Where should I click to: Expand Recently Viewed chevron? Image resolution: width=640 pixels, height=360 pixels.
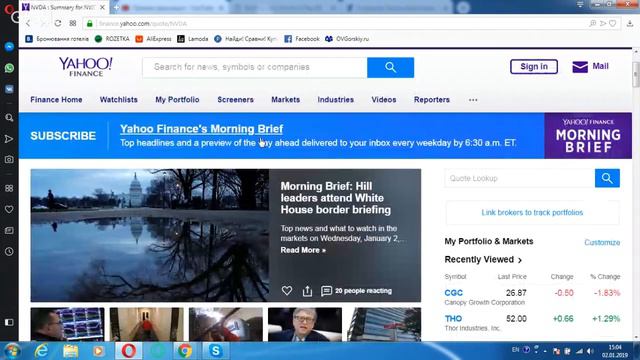coord(520,260)
